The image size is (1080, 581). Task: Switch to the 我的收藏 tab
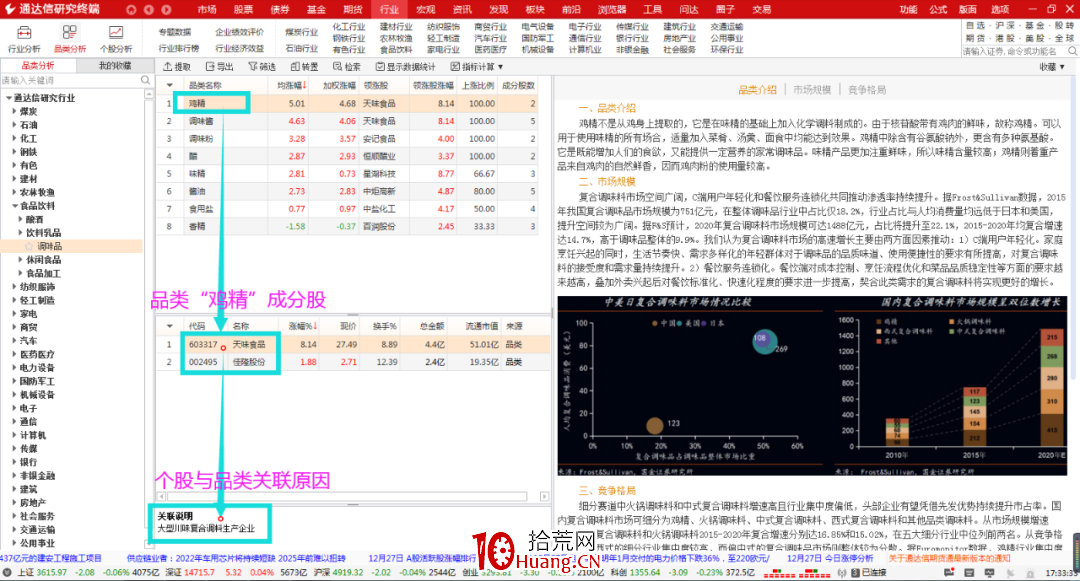coord(114,65)
